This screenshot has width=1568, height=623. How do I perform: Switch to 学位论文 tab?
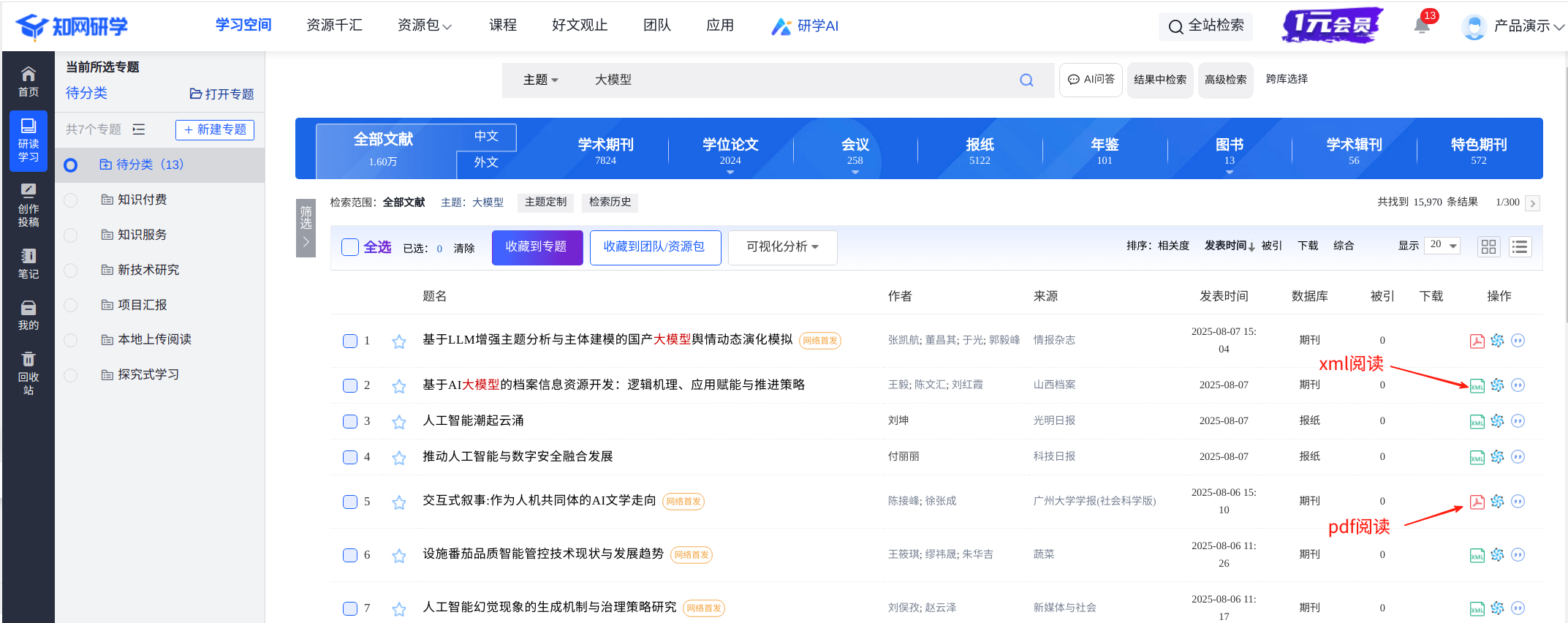coord(730,151)
